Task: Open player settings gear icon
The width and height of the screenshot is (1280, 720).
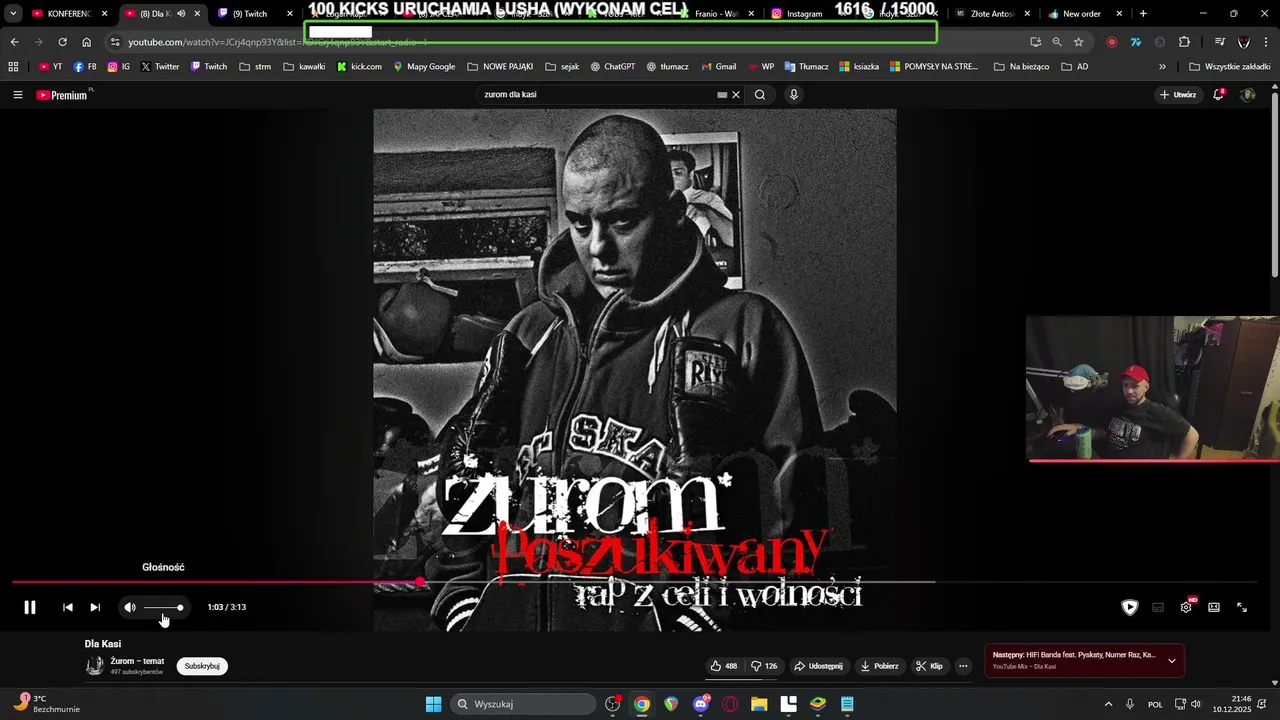Action: 1186,607
